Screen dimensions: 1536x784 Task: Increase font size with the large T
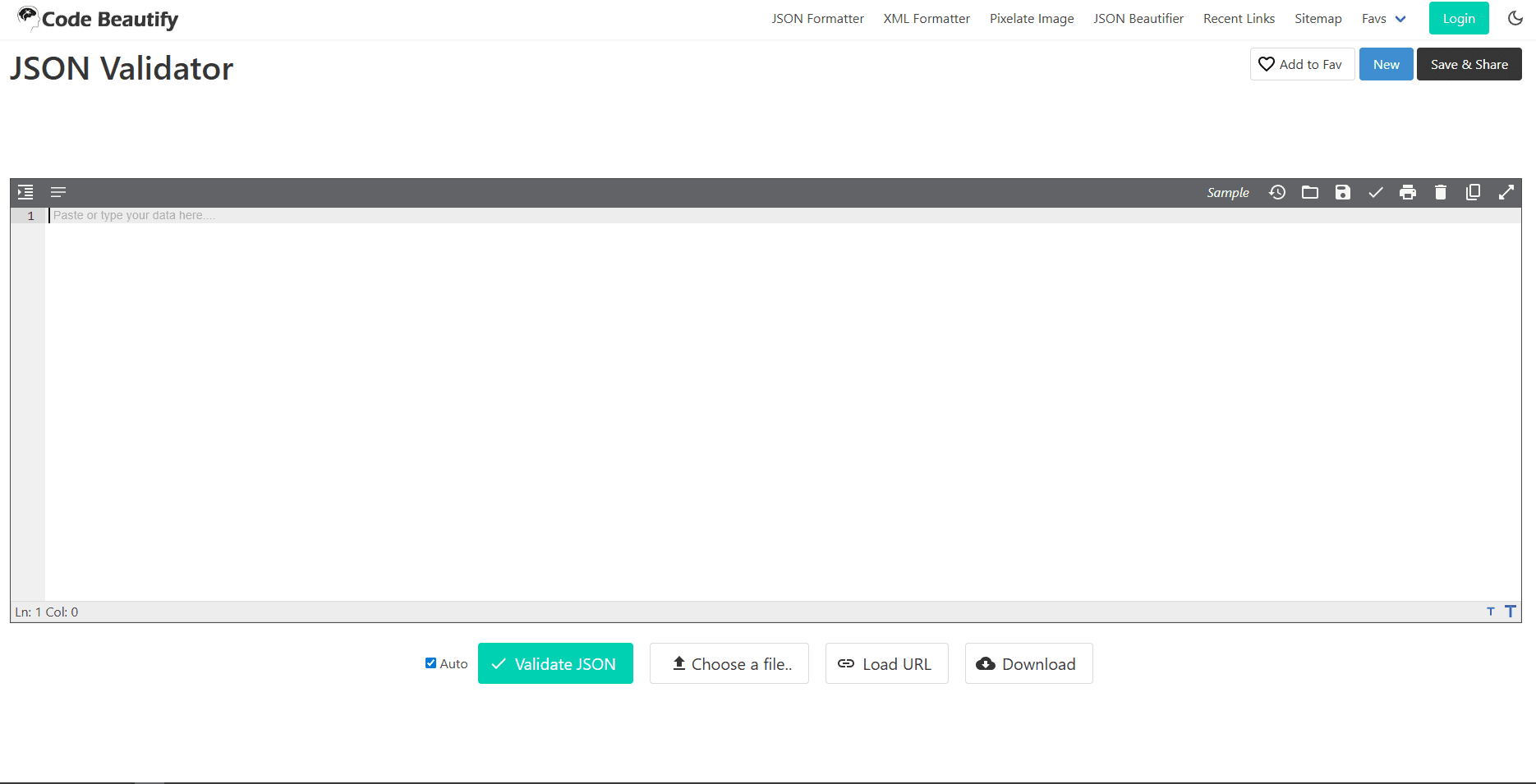pyautogui.click(x=1510, y=611)
